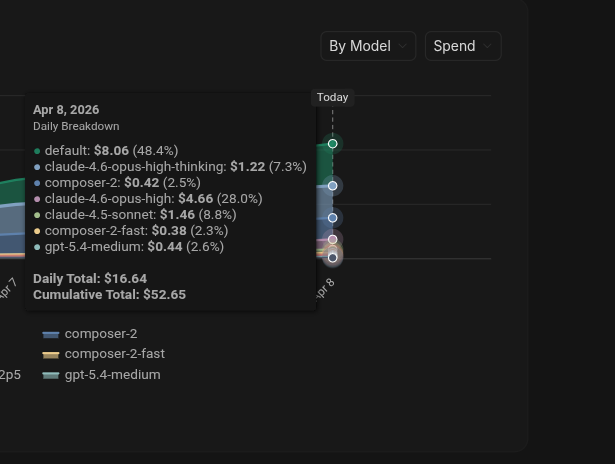This screenshot has height=464, width=615.
Task: Select the bottom-most dark data point marker
Action: [333, 257]
